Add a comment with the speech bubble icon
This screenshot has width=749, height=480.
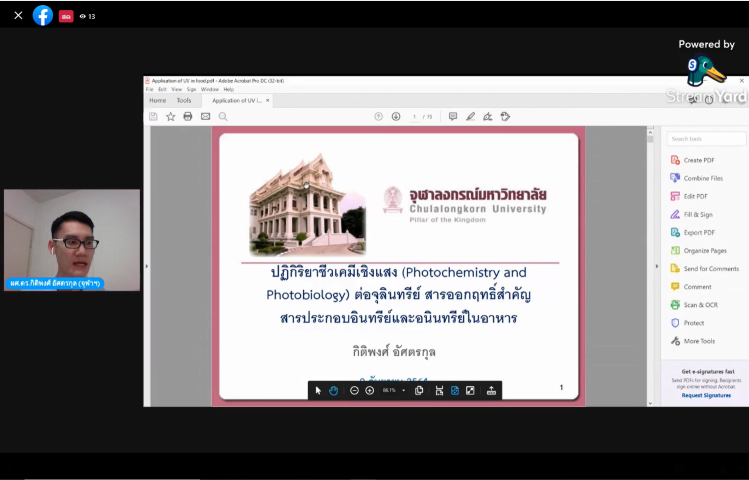point(453,117)
